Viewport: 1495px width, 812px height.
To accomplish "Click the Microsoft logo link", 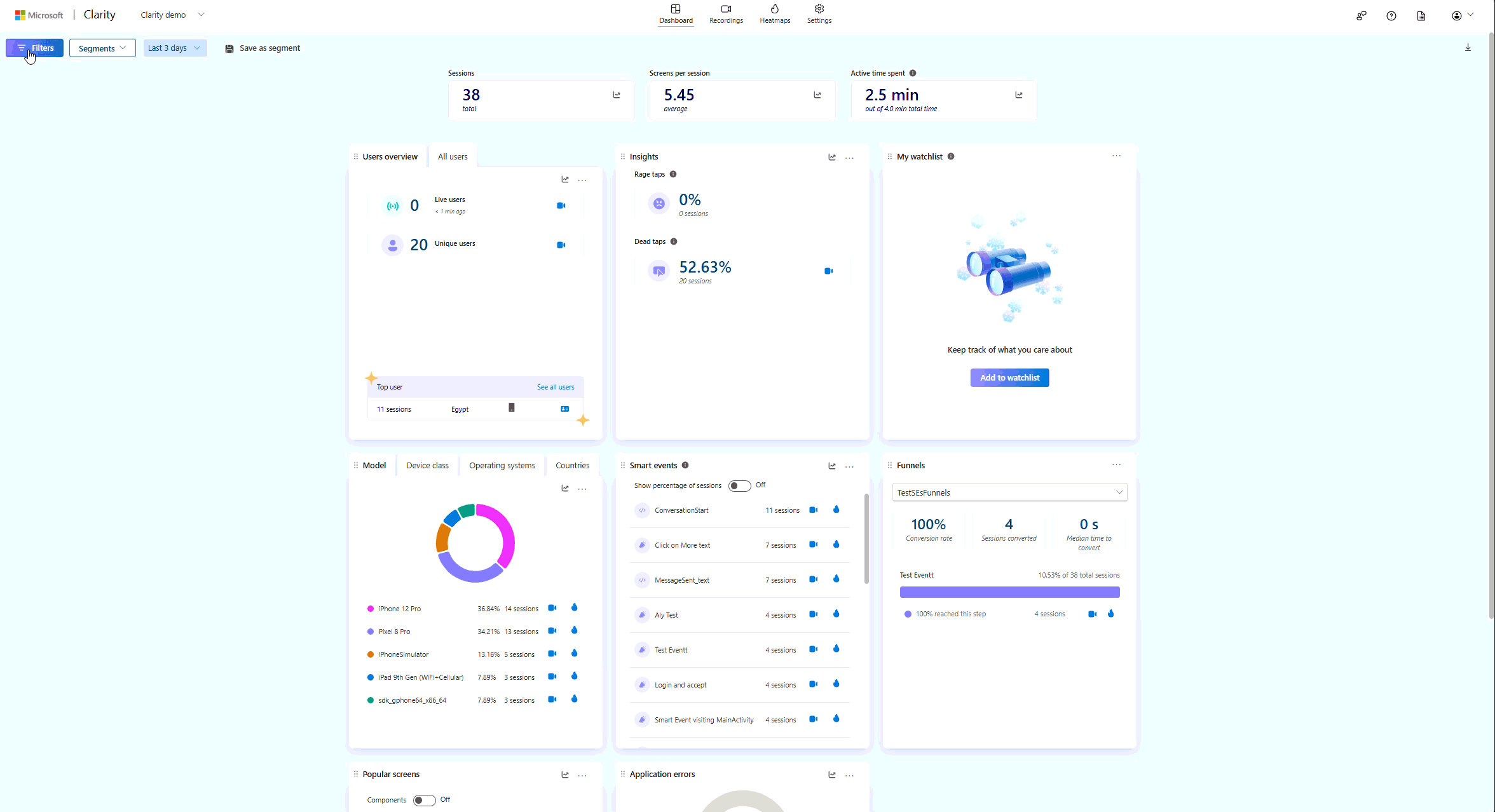I will pyautogui.click(x=39, y=15).
